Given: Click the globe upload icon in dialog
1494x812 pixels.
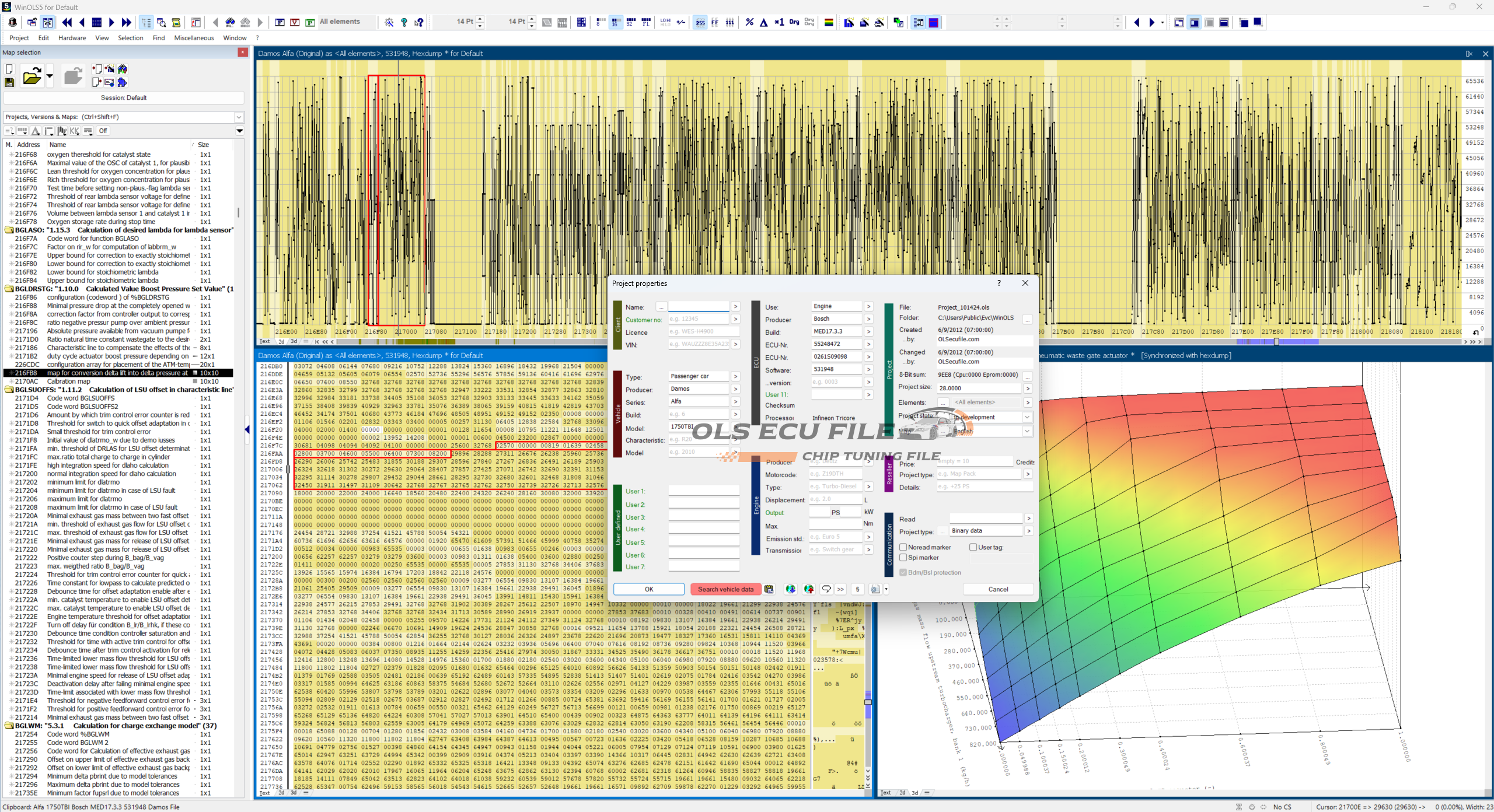Looking at the screenshot, I should pyautogui.click(x=808, y=589).
